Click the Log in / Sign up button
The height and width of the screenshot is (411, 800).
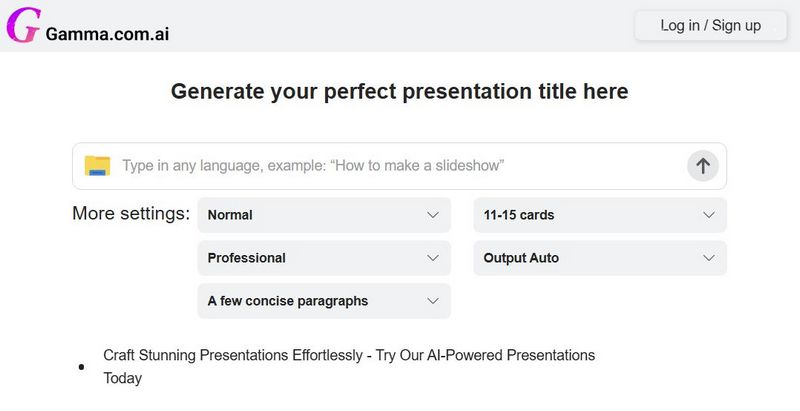tap(710, 25)
